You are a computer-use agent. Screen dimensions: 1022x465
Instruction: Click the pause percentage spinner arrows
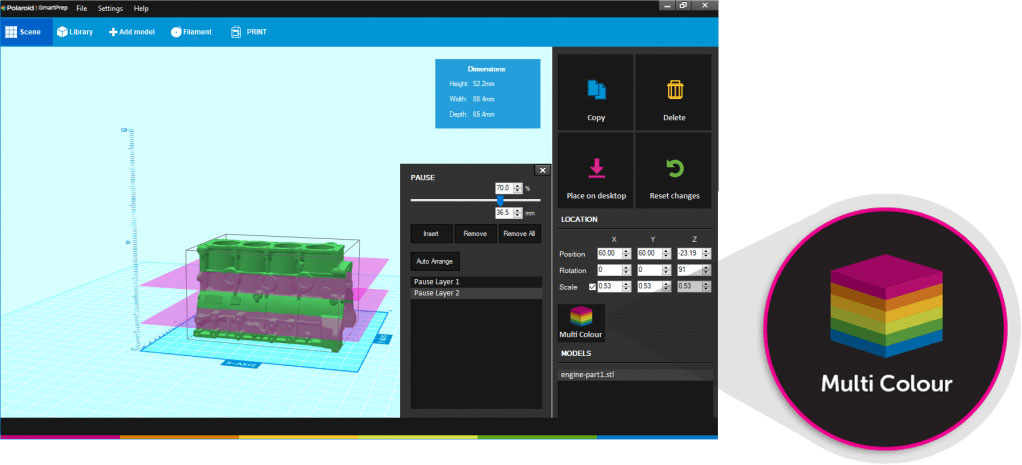(518, 188)
